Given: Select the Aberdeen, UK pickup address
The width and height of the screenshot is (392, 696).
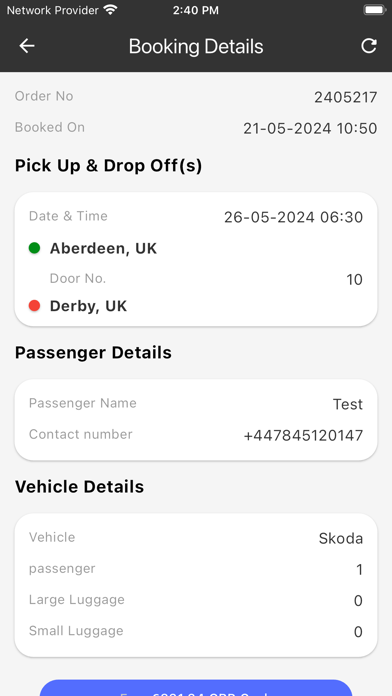Looking at the screenshot, I should [x=103, y=249].
